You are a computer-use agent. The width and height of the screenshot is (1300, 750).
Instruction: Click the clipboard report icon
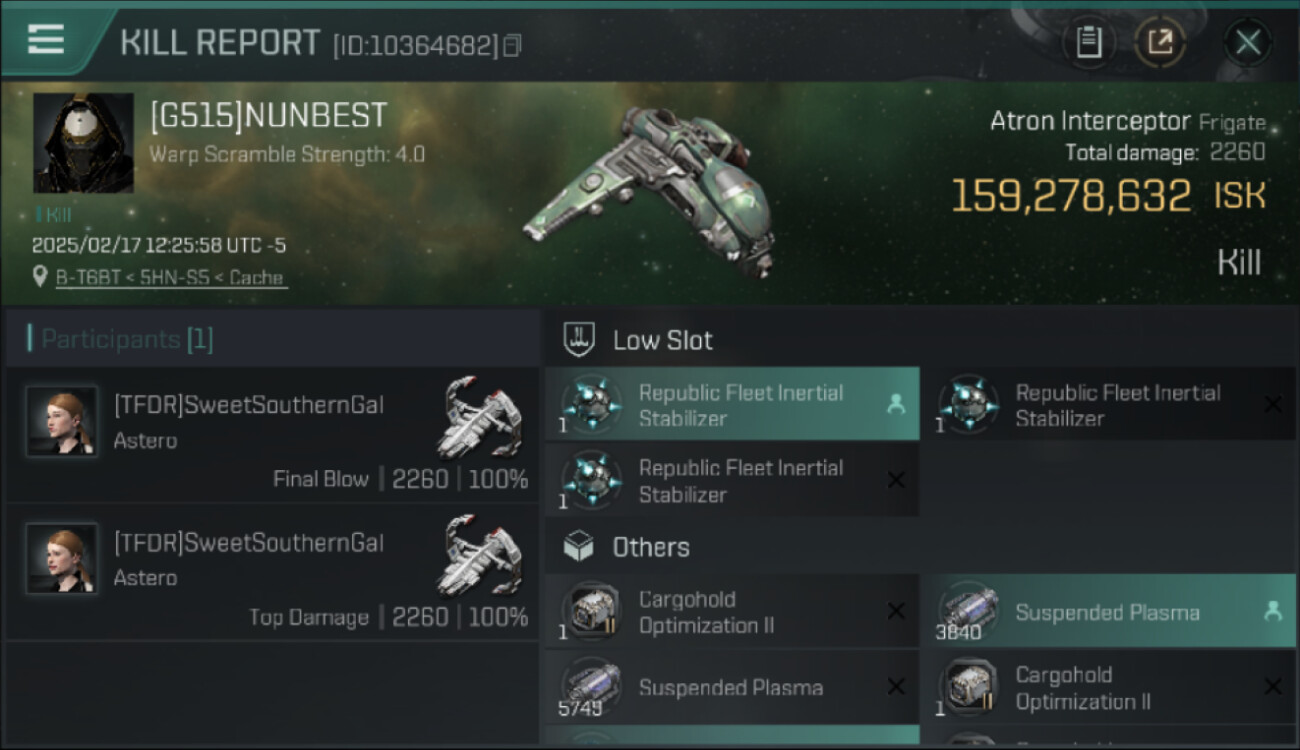[1088, 42]
